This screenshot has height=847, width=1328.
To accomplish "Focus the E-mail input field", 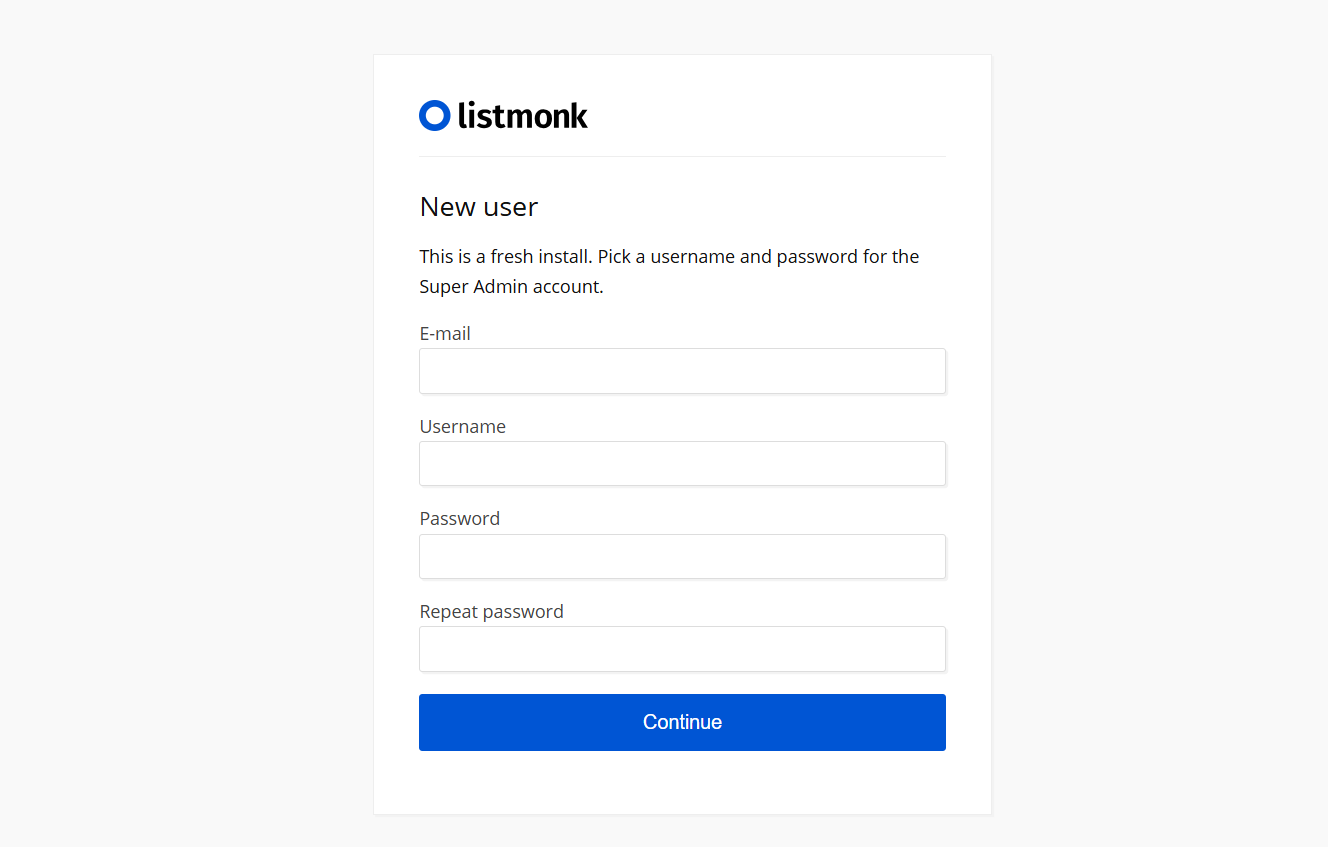I will click(x=682, y=371).
